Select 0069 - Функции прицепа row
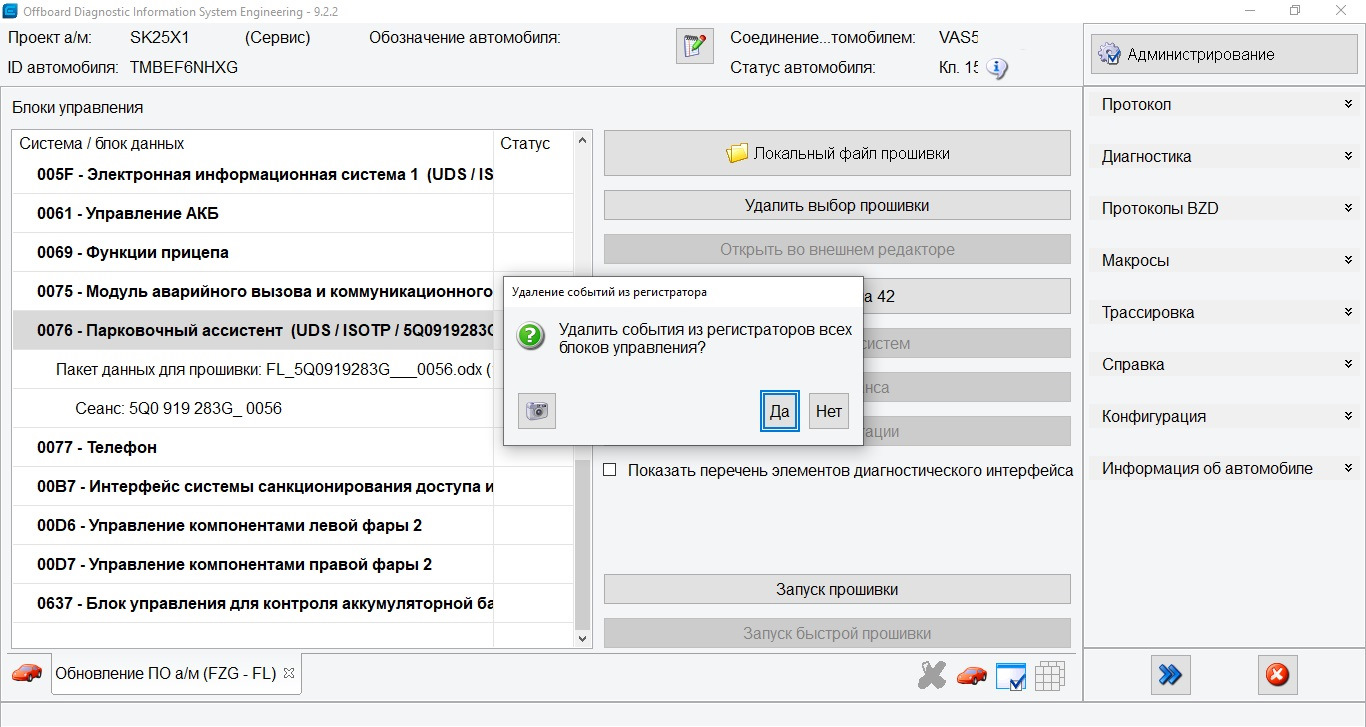1366x727 pixels. click(293, 252)
